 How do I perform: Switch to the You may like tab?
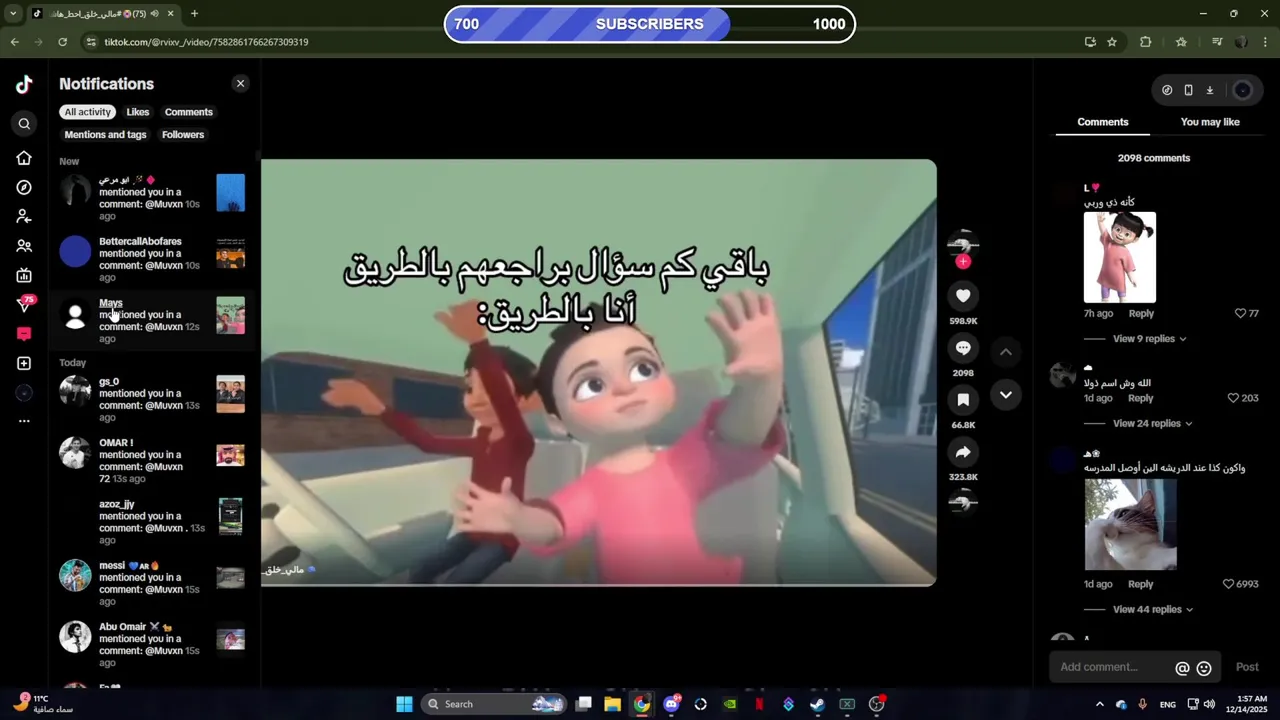point(1210,122)
